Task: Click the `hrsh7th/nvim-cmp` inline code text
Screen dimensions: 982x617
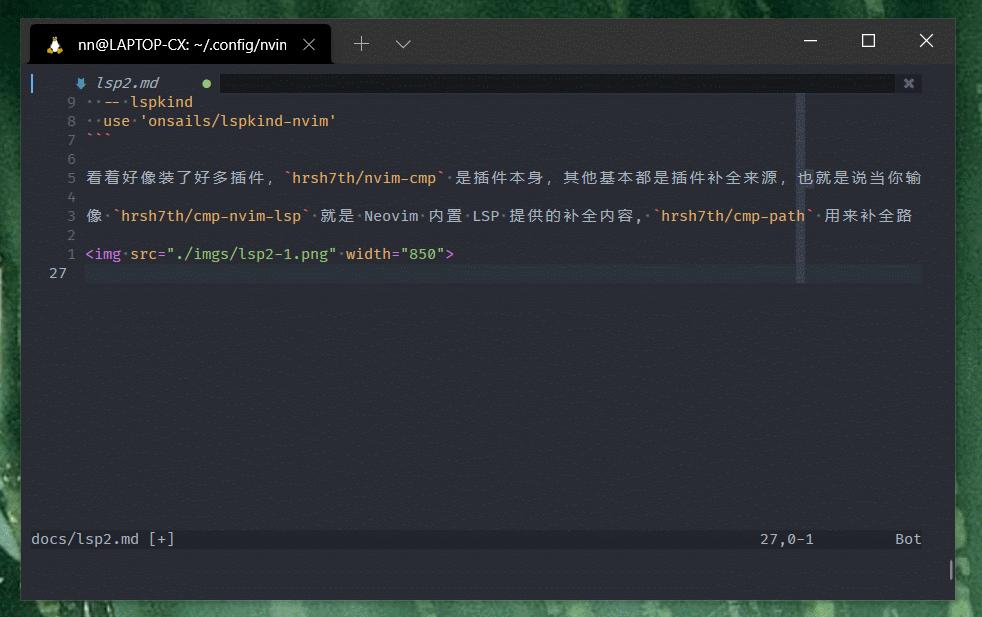Action: 363,177
